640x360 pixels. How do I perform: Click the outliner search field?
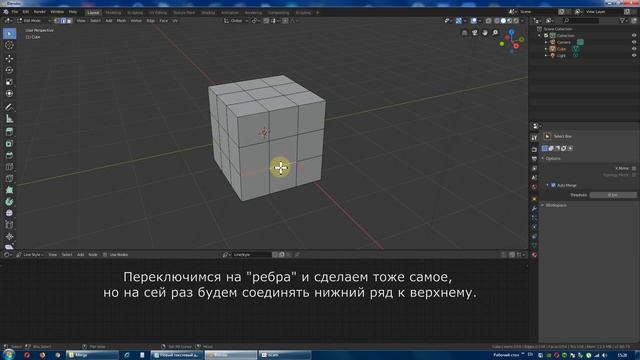(582, 20)
